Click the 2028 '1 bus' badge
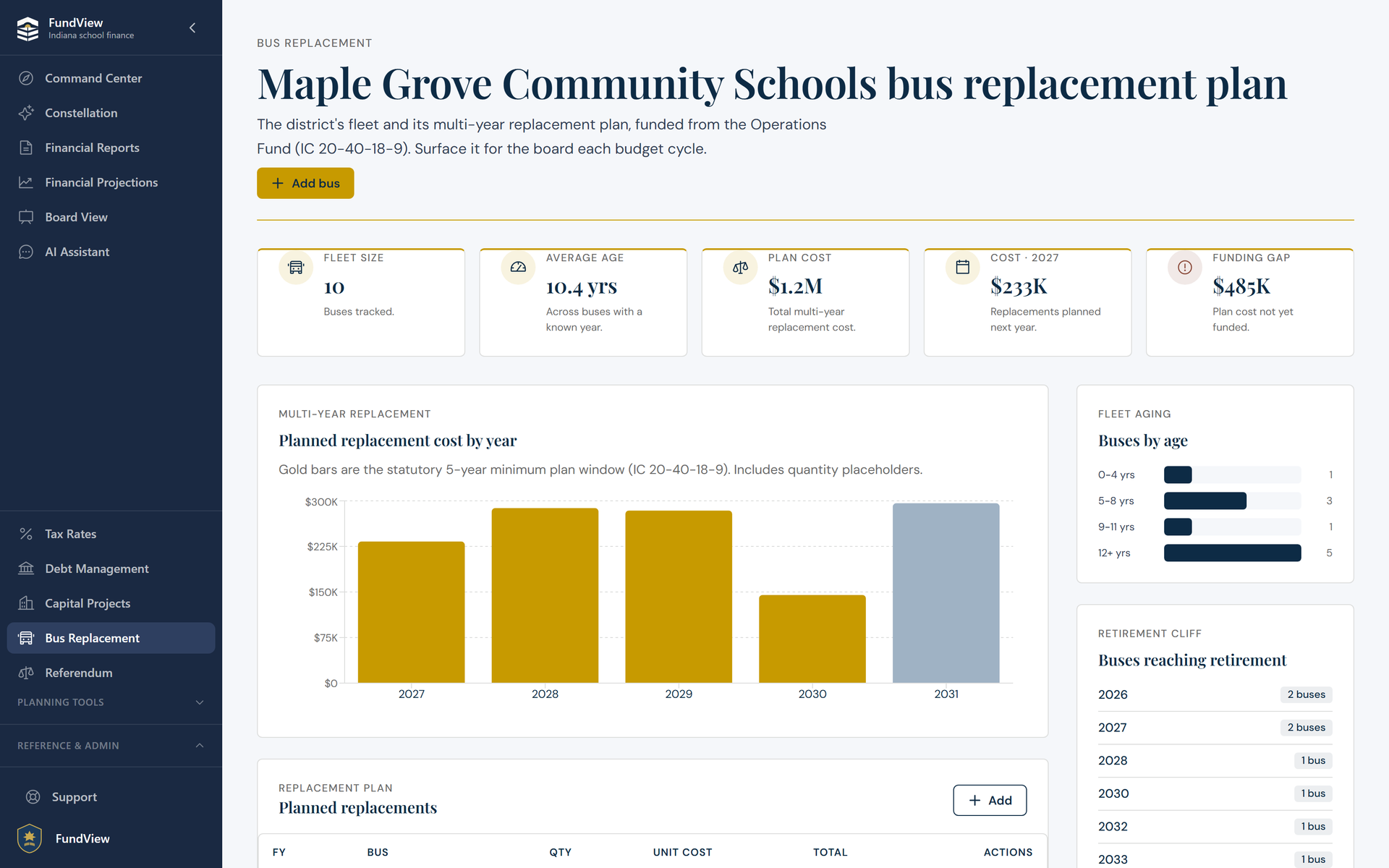Image resolution: width=1389 pixels, height=868 pixels. pyautogui.click(x=1313, y=761)
